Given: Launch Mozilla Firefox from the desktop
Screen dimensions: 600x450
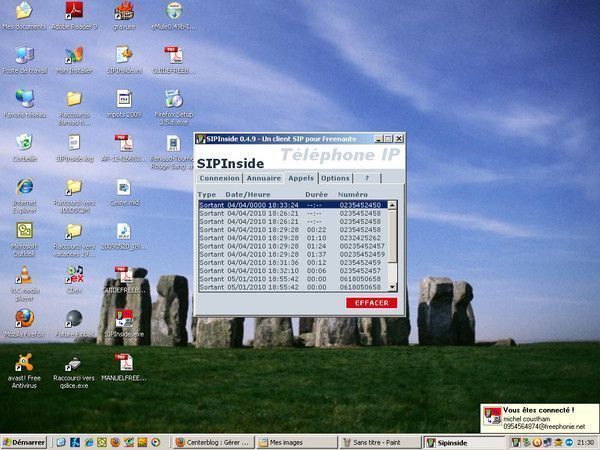Looking at the screenshot, I should 24,319.
